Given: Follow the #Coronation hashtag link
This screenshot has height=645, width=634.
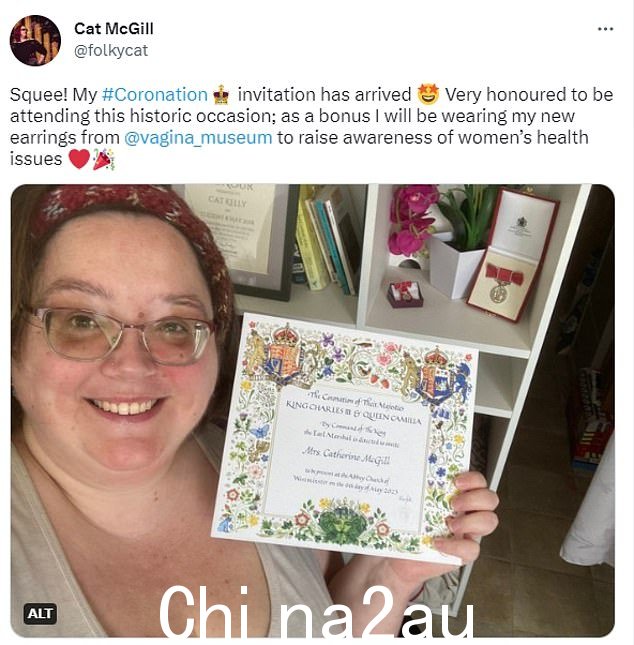Looking at the screenshot, I should coord(154,95).
